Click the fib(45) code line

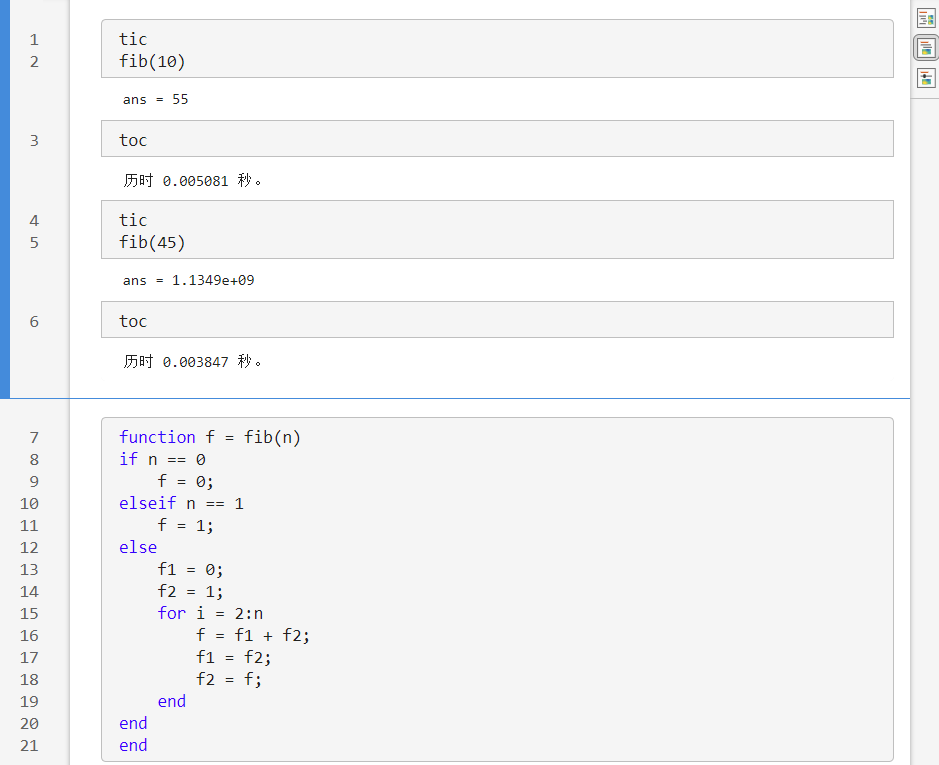[x=152, y=242]
